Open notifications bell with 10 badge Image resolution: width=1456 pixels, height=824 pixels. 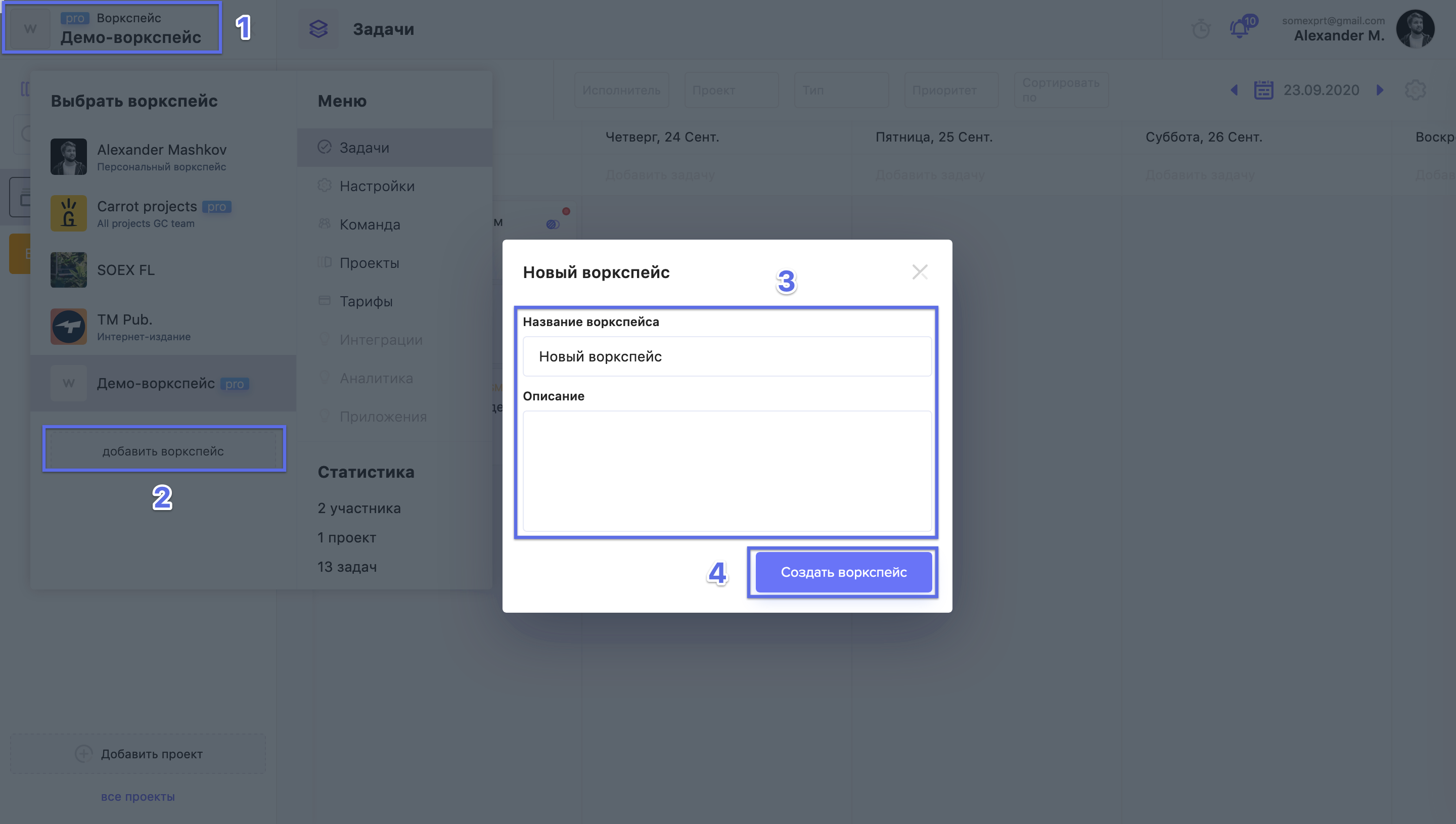pos(1242,27)
